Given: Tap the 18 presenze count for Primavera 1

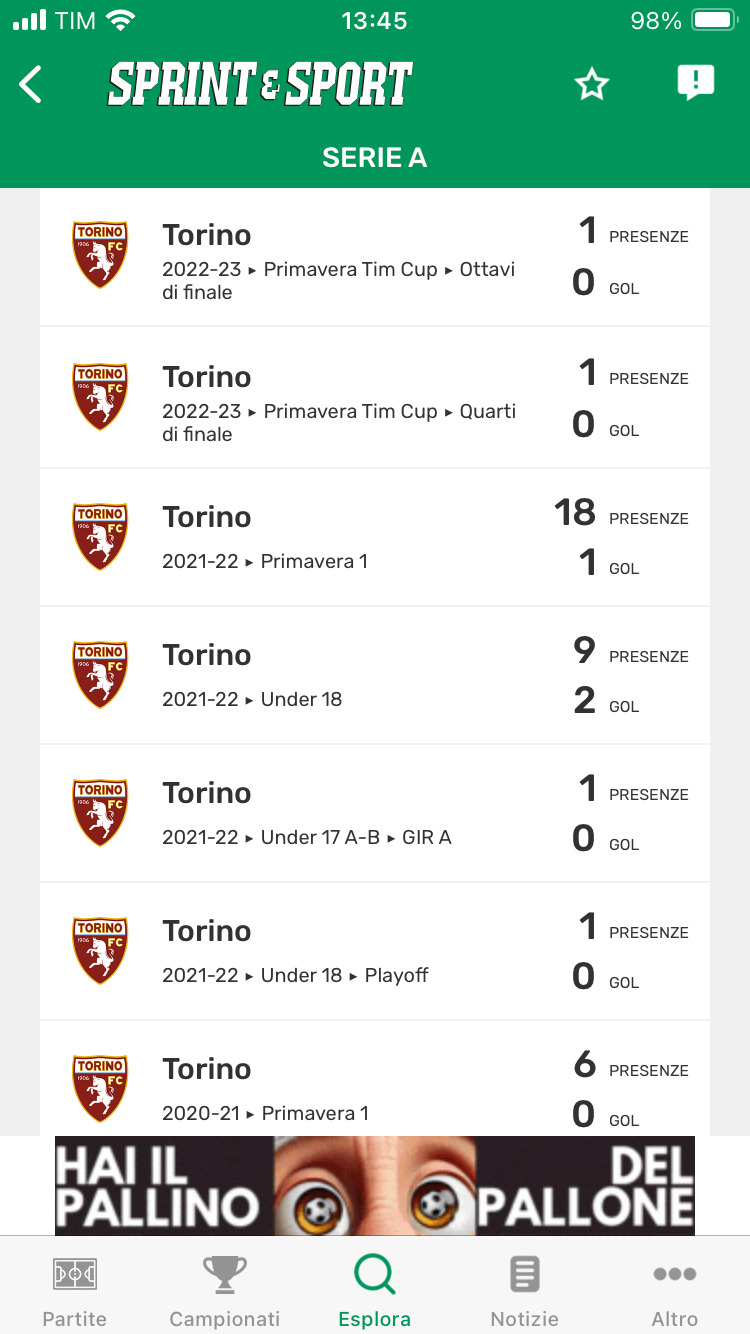Looking at the screenshot, I should coord(576,513).
